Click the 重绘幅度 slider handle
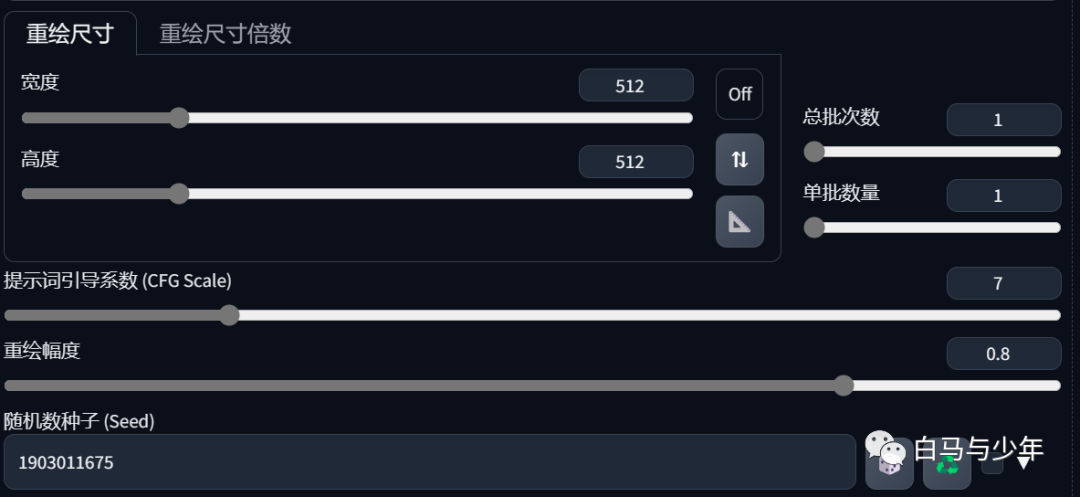Viewport: 1080px width, 497px height. pos(844,385)
